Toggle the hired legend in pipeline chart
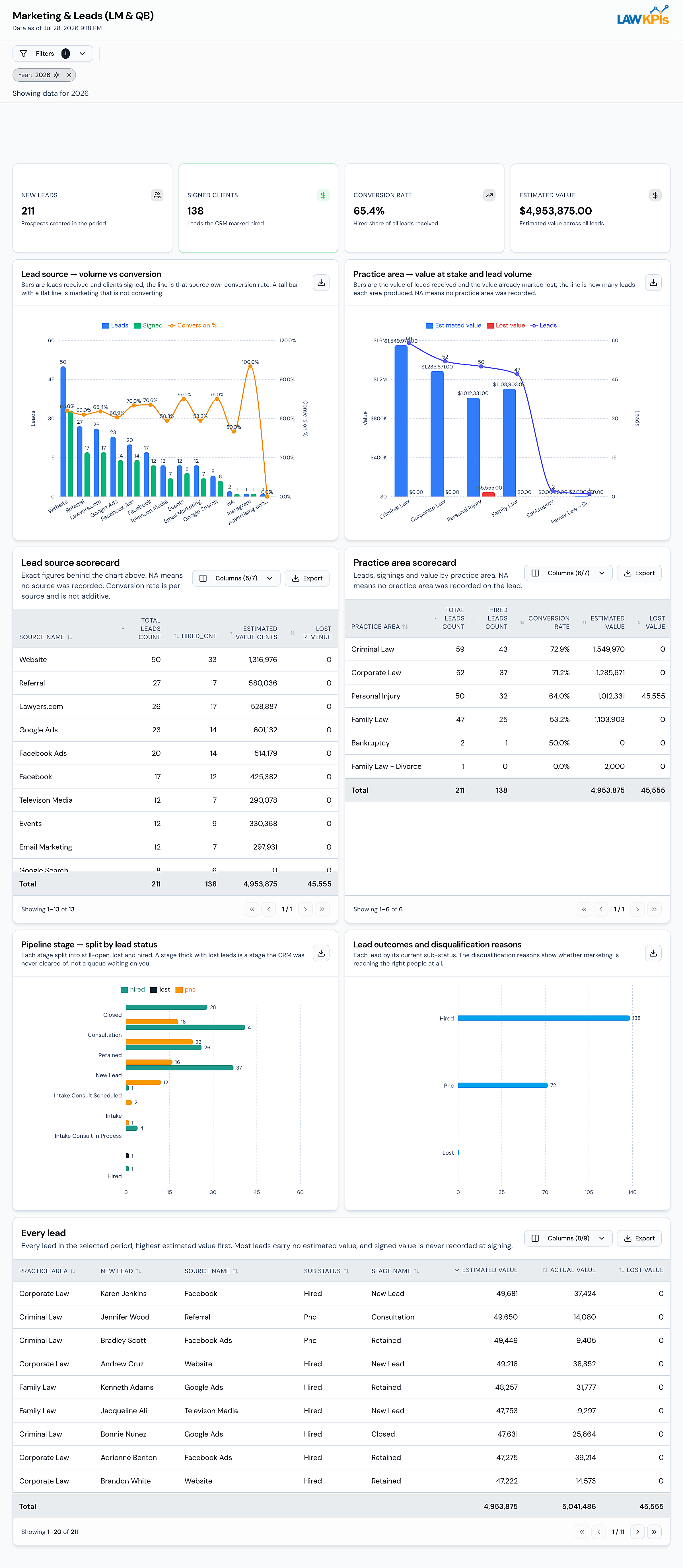 point(133,990)
